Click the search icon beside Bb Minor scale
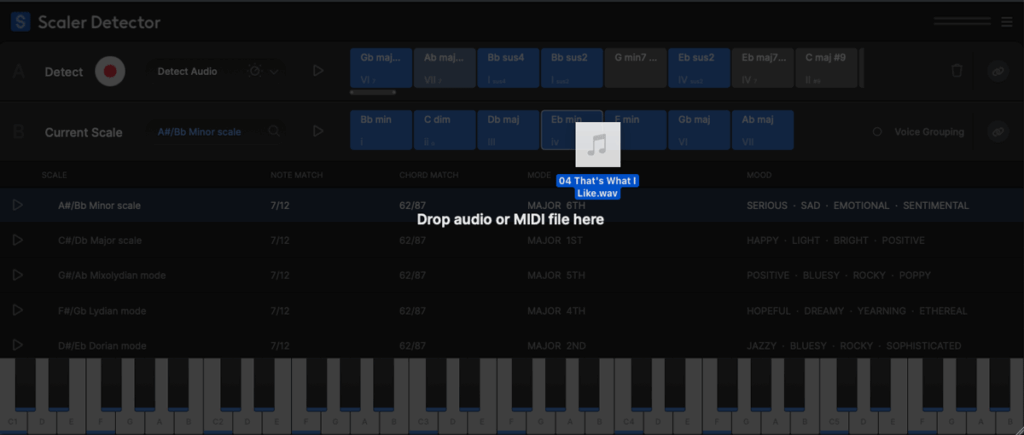1024x435 pixels. click(274, 132)
